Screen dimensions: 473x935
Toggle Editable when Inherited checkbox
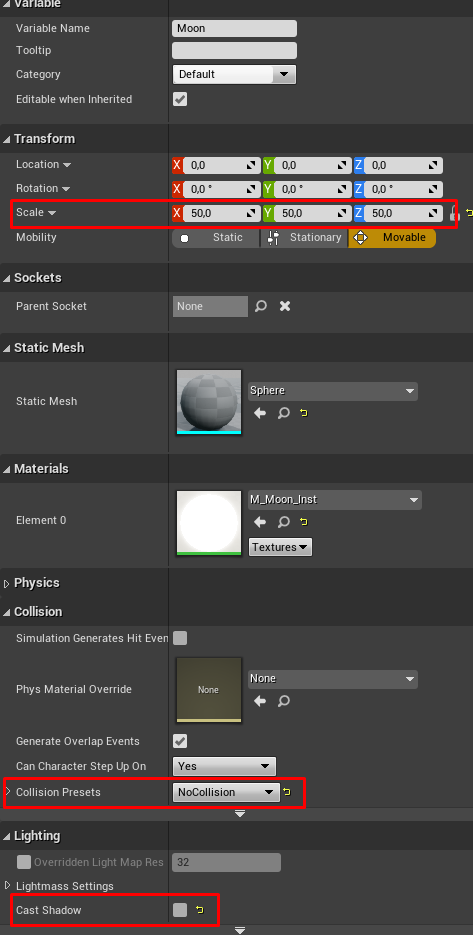[180, 99]
